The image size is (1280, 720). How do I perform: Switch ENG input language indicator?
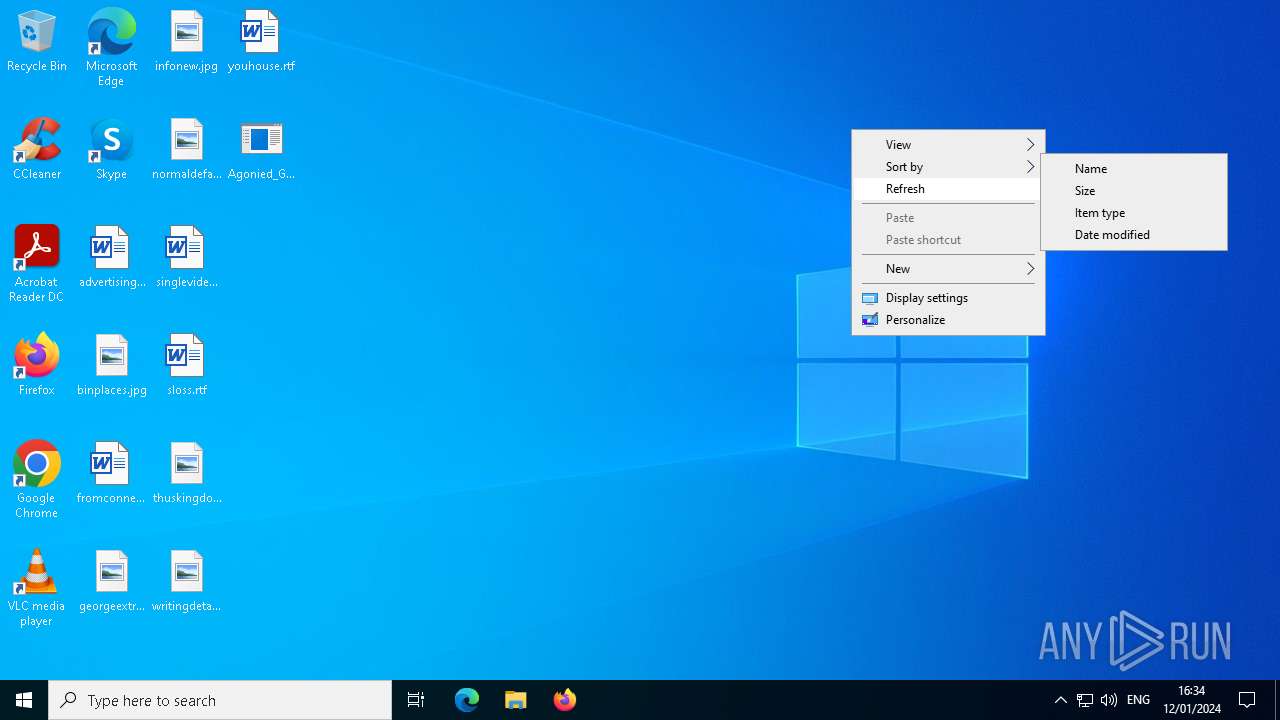pos(1138,700)
